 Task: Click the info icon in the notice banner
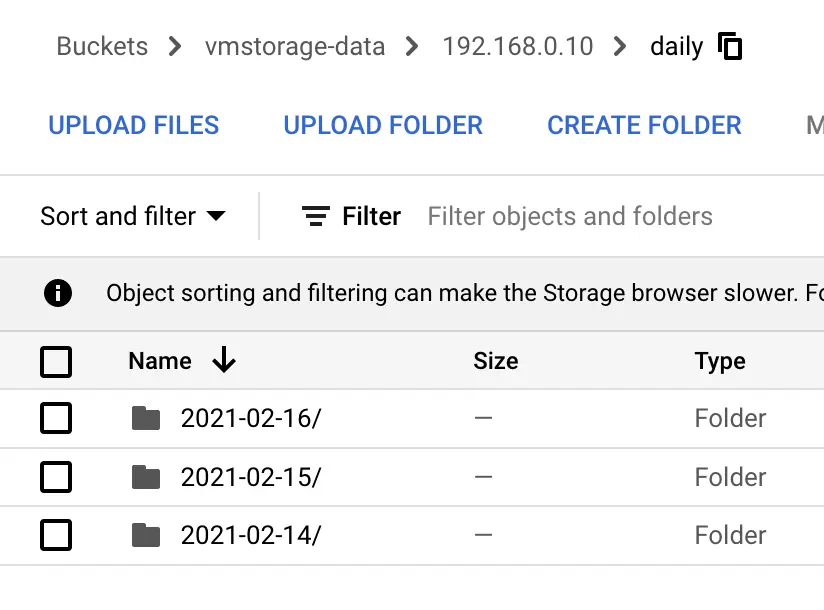pyautogui.click(x=58, y=293)
